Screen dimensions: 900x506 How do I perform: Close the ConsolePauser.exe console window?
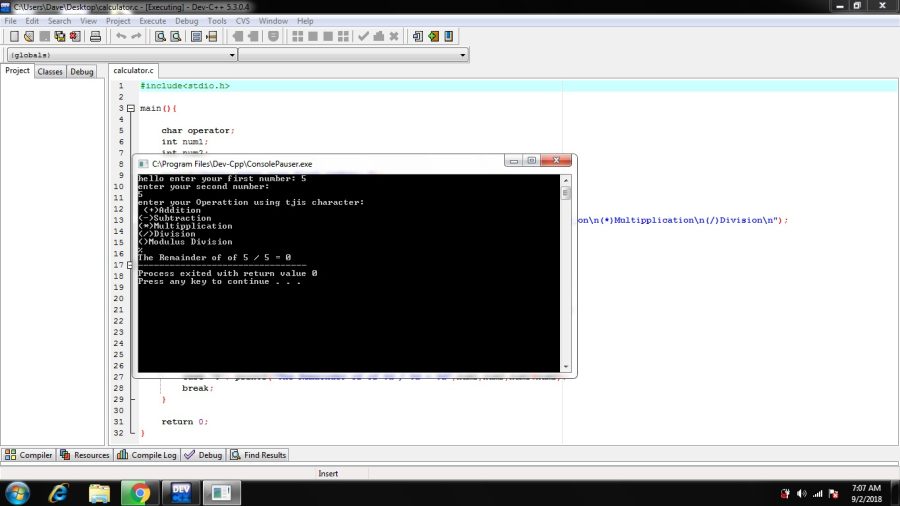coord(556,161)
